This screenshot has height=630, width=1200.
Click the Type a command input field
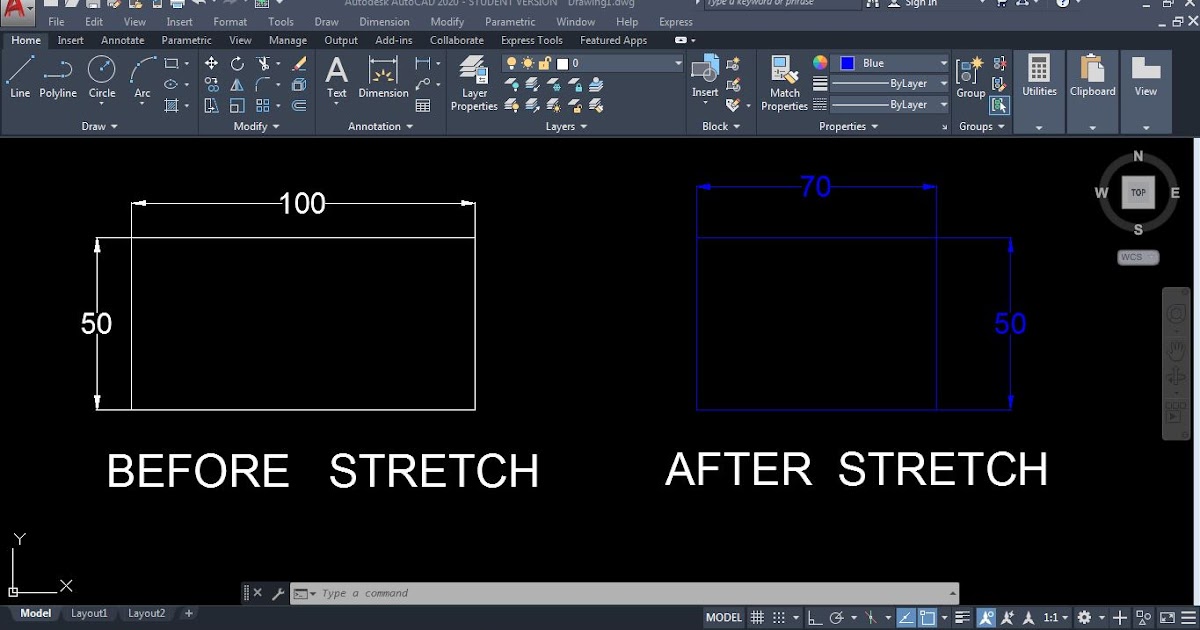coord(500,592)
